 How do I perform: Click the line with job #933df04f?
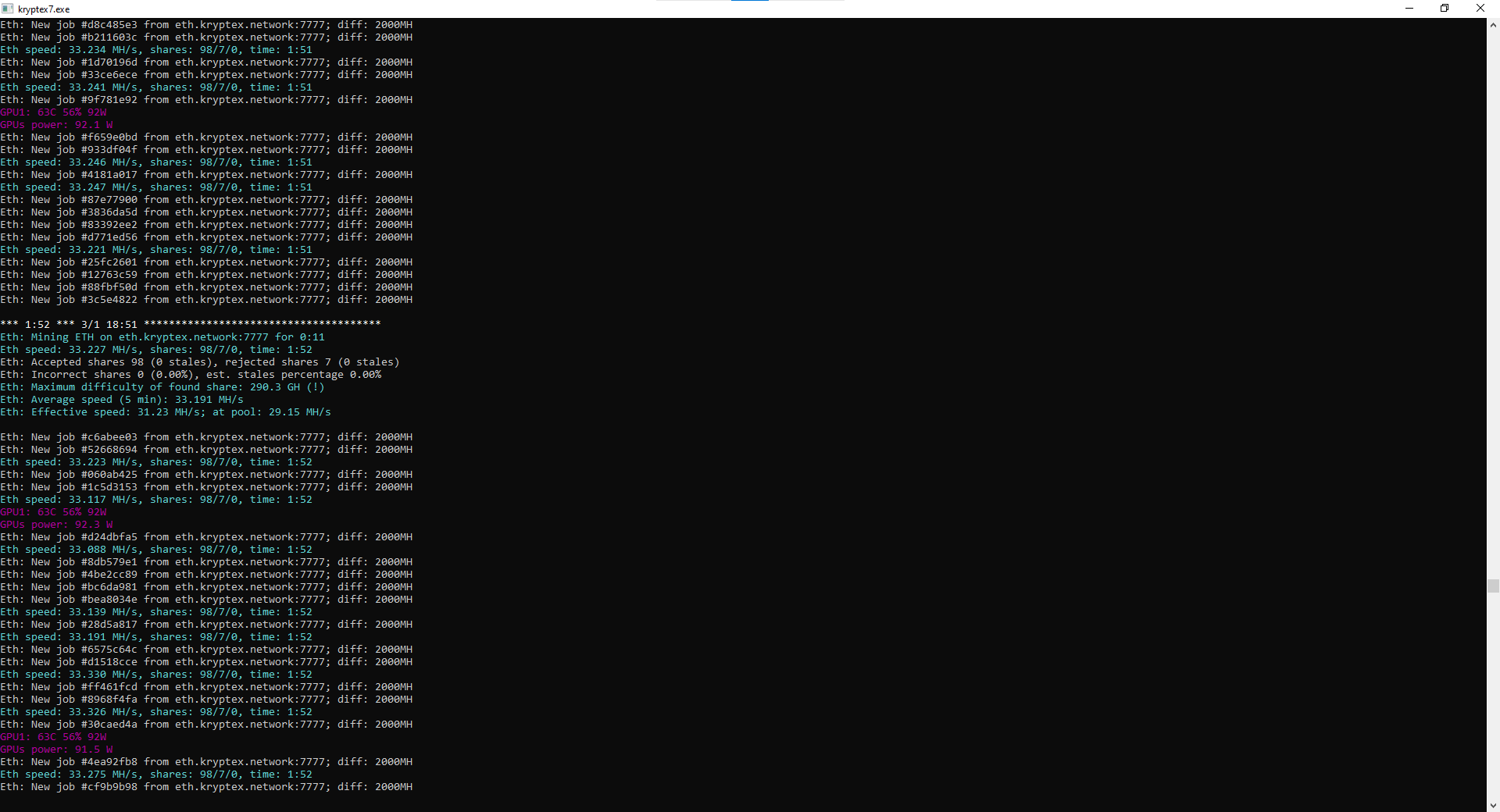click(206, 150)
